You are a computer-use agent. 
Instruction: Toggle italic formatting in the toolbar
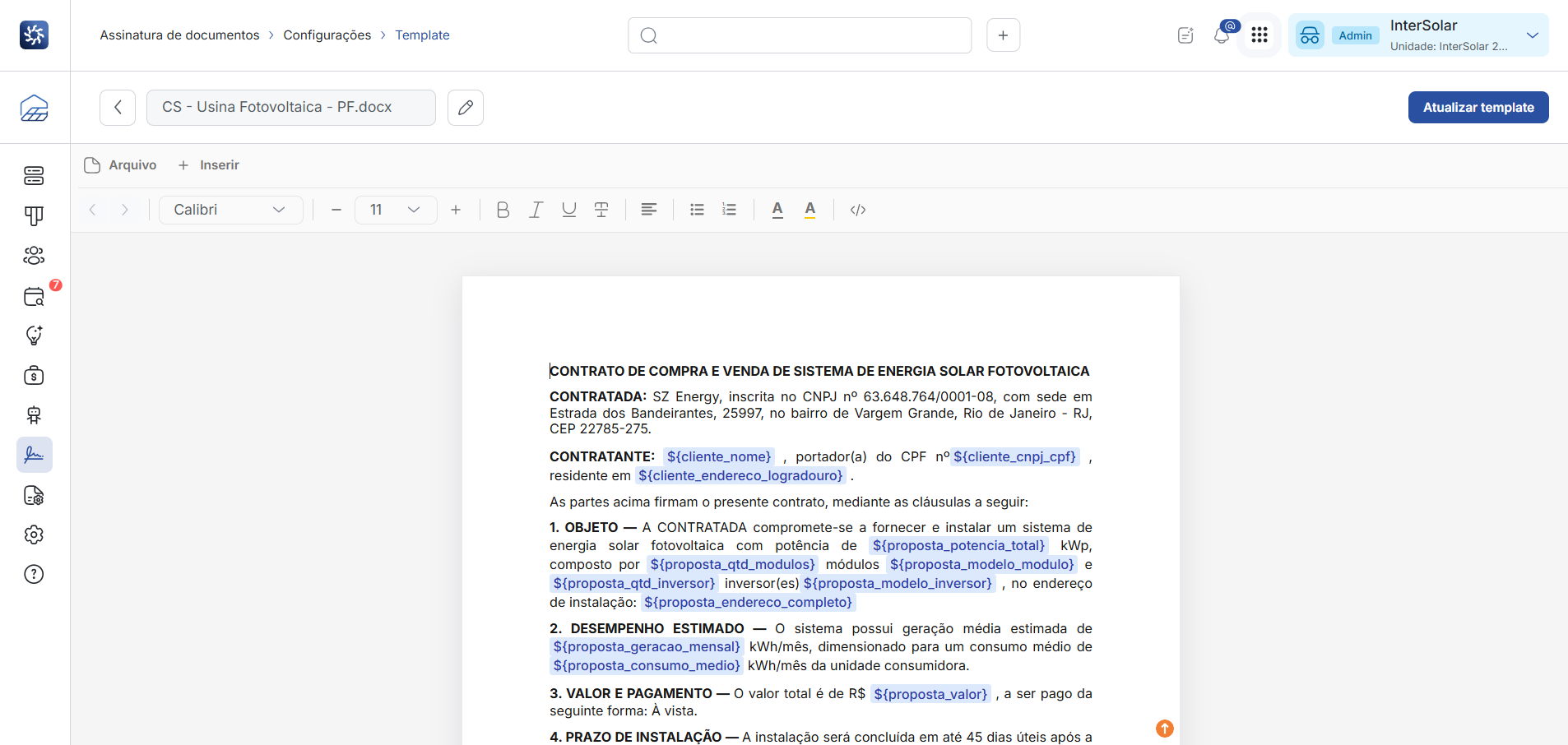(x=536, y=210)
